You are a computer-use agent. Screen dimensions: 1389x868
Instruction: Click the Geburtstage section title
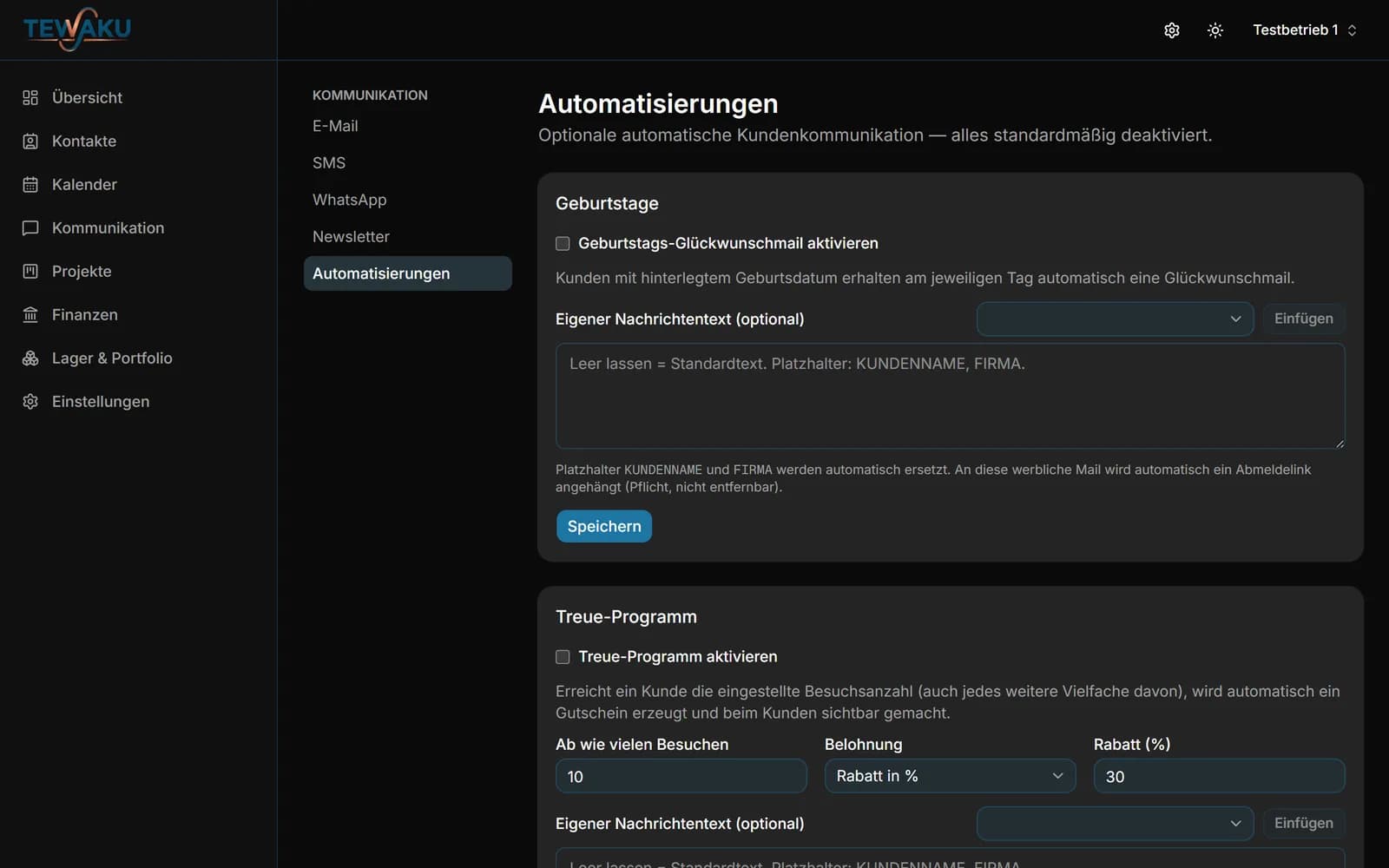point(607,203)
